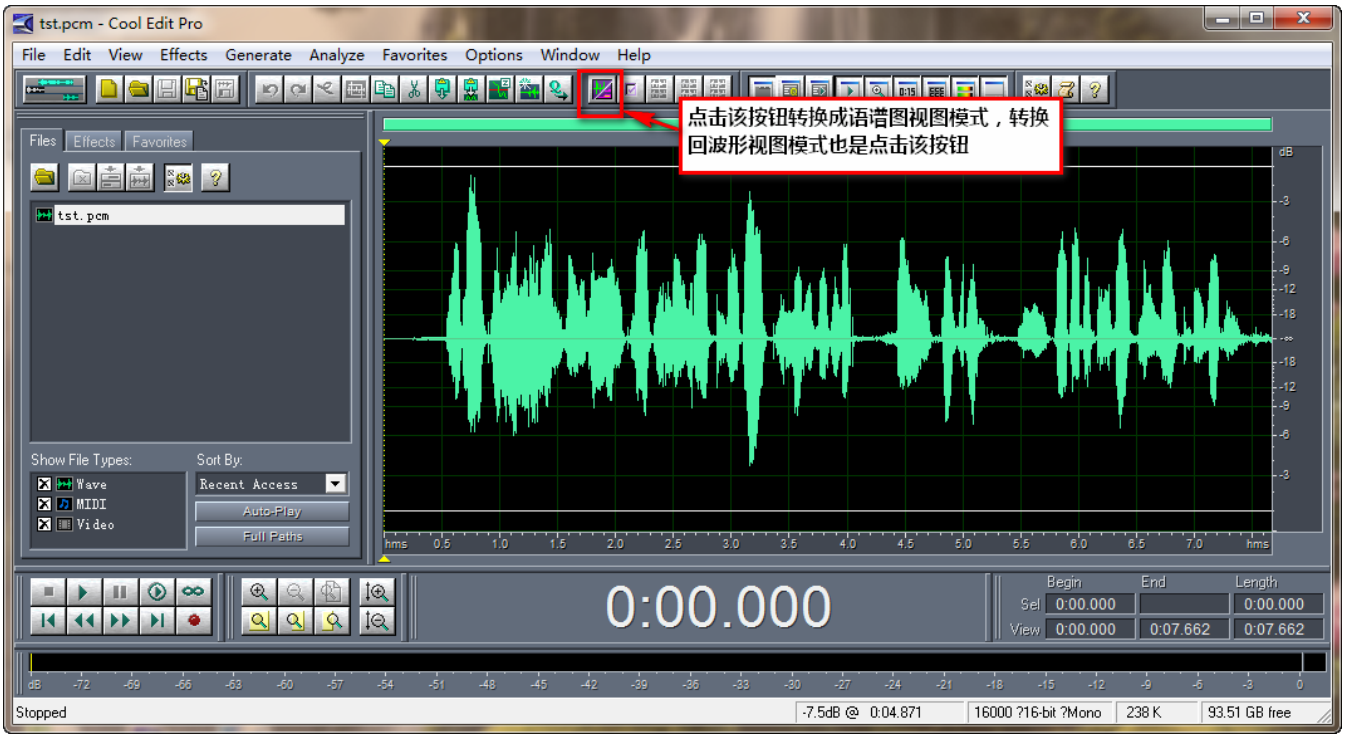Click the Save As toolbar icon

coord(196,89)
